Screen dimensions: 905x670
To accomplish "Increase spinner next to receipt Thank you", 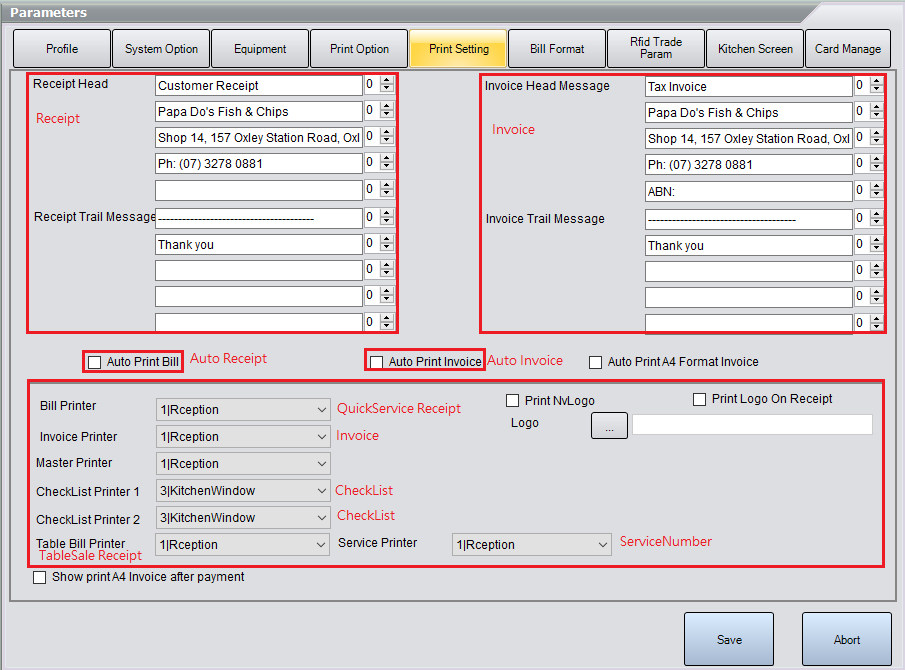I will click(387, 239).
